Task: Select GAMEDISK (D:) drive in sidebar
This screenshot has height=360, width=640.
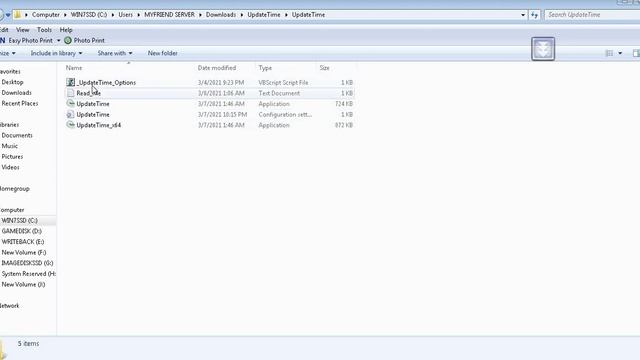Action: pyautogui.click(x=21, y=231)
